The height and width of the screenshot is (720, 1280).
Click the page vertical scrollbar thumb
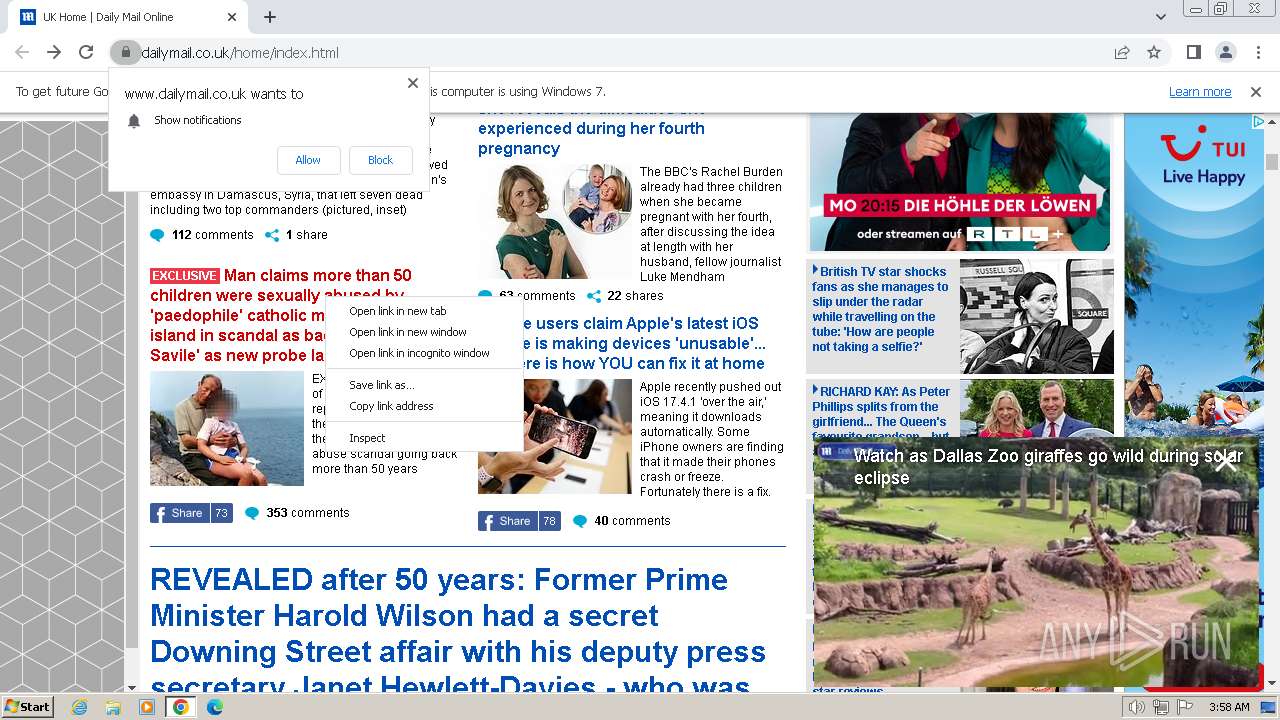click(x=1272, y=162)
